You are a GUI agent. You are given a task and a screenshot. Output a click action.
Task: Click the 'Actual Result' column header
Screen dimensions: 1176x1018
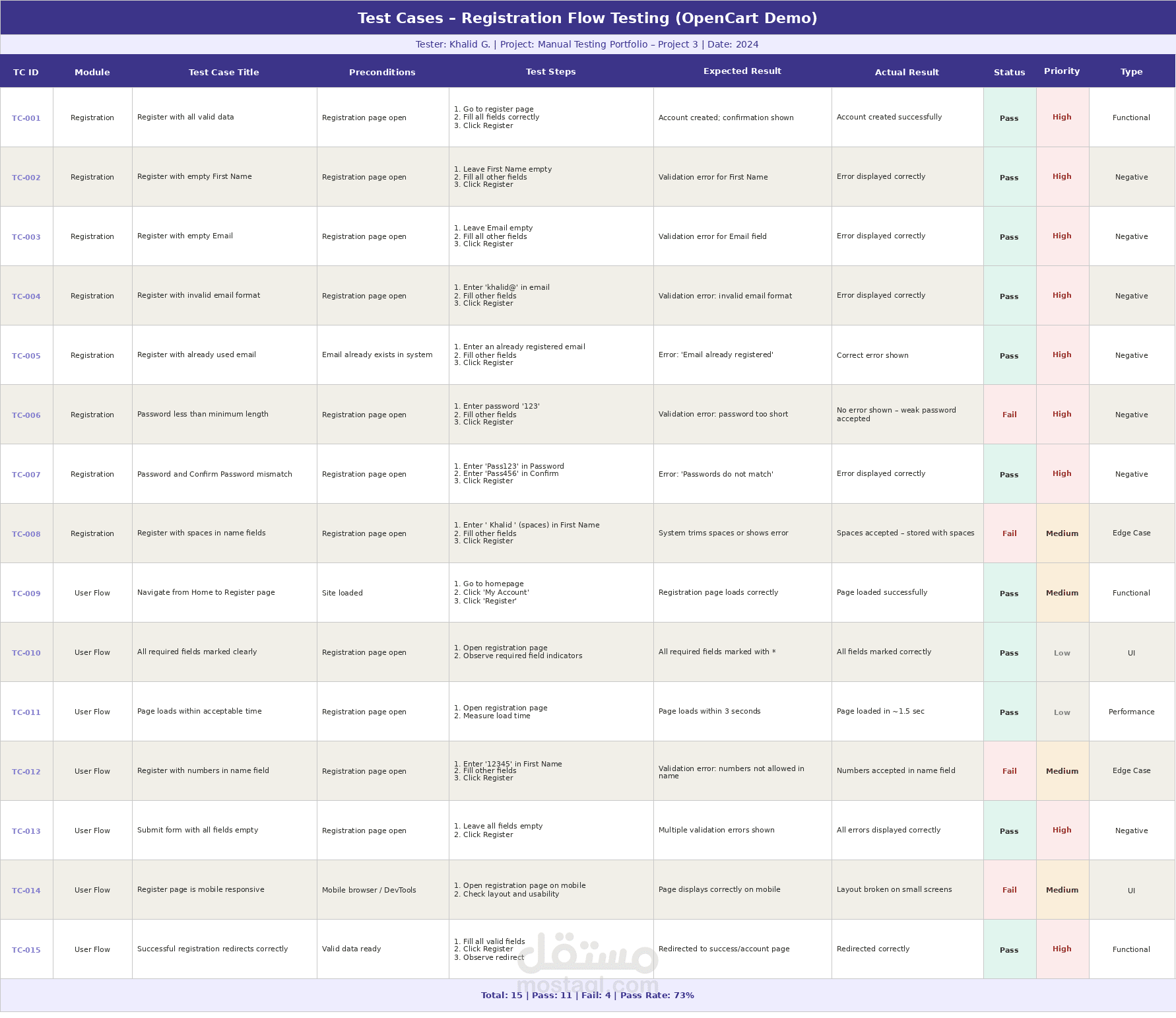tap(907, 72)
